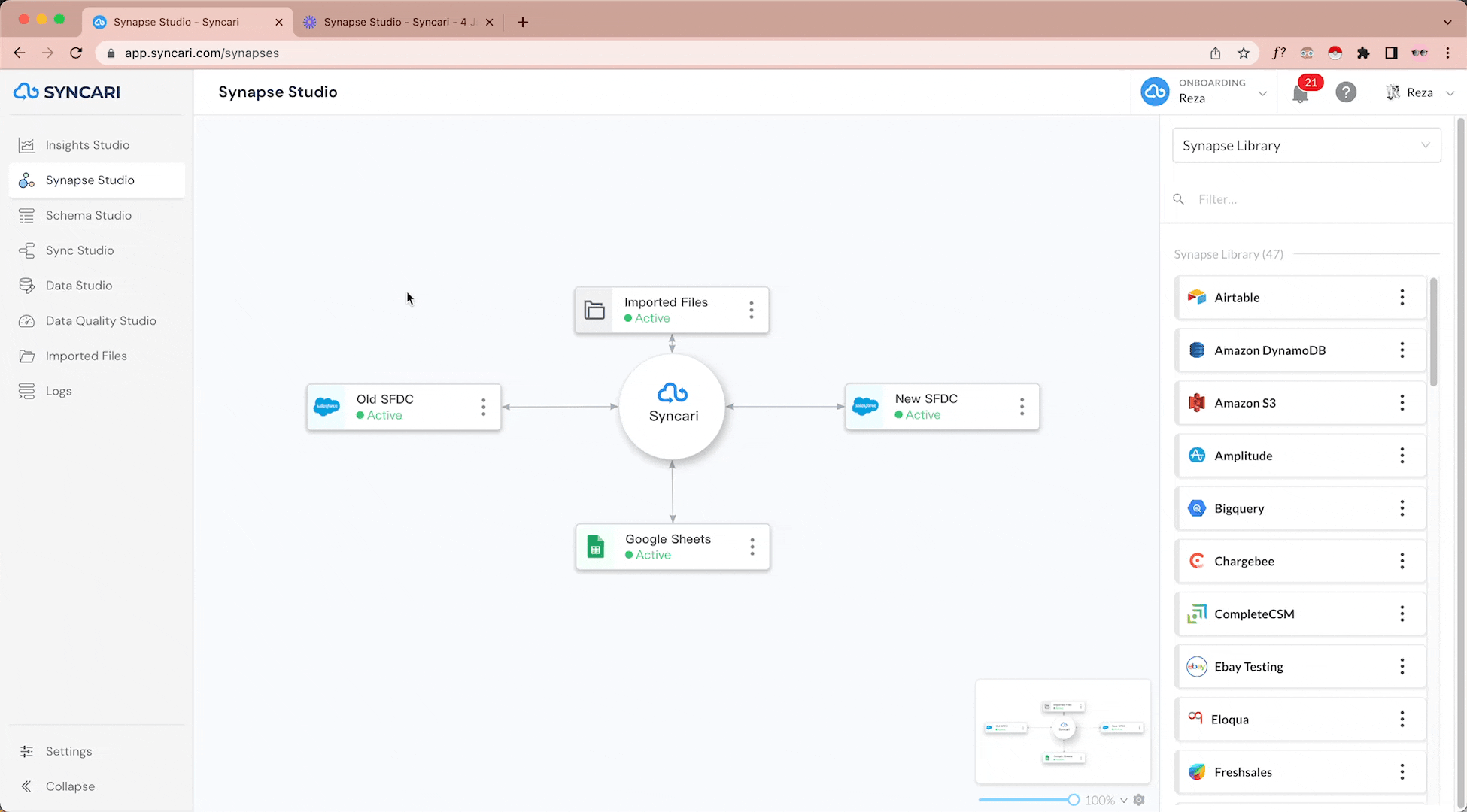
Task: Open Amazon S3 options menu
Action: tap(1402, 403)
